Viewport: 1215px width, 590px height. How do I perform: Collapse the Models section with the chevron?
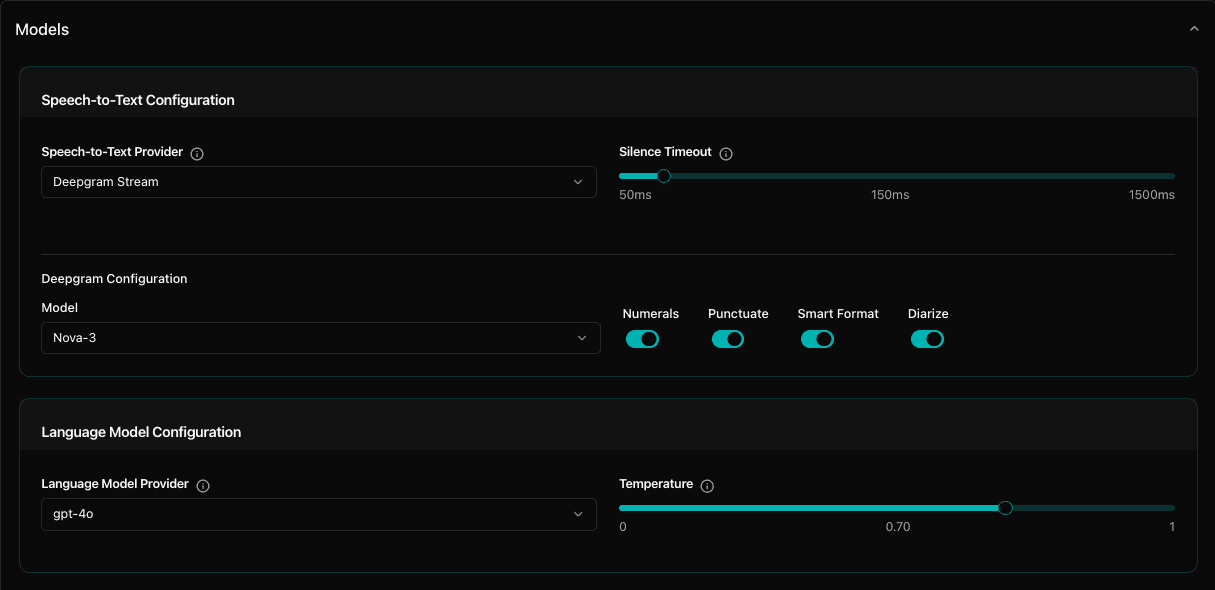pos(1193,30)
